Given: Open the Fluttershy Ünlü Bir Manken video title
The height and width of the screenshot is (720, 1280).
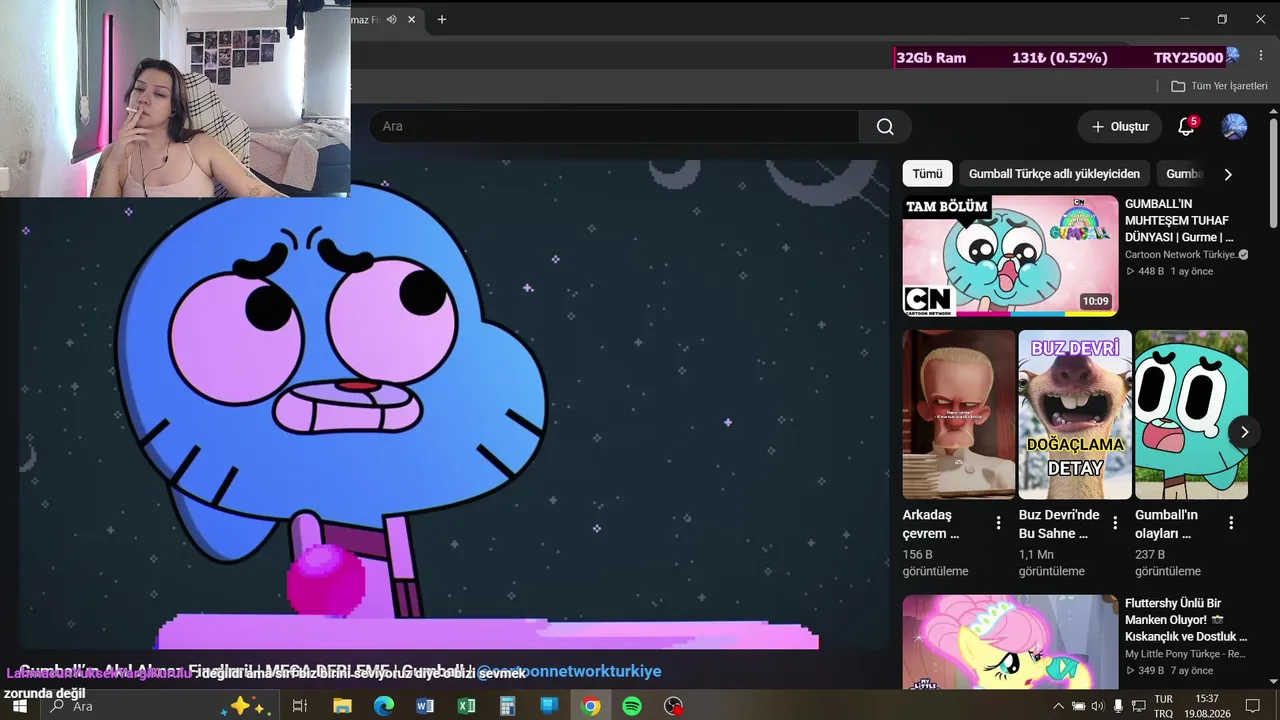Looking at the screenshot, I should [x=1186, y=620].
